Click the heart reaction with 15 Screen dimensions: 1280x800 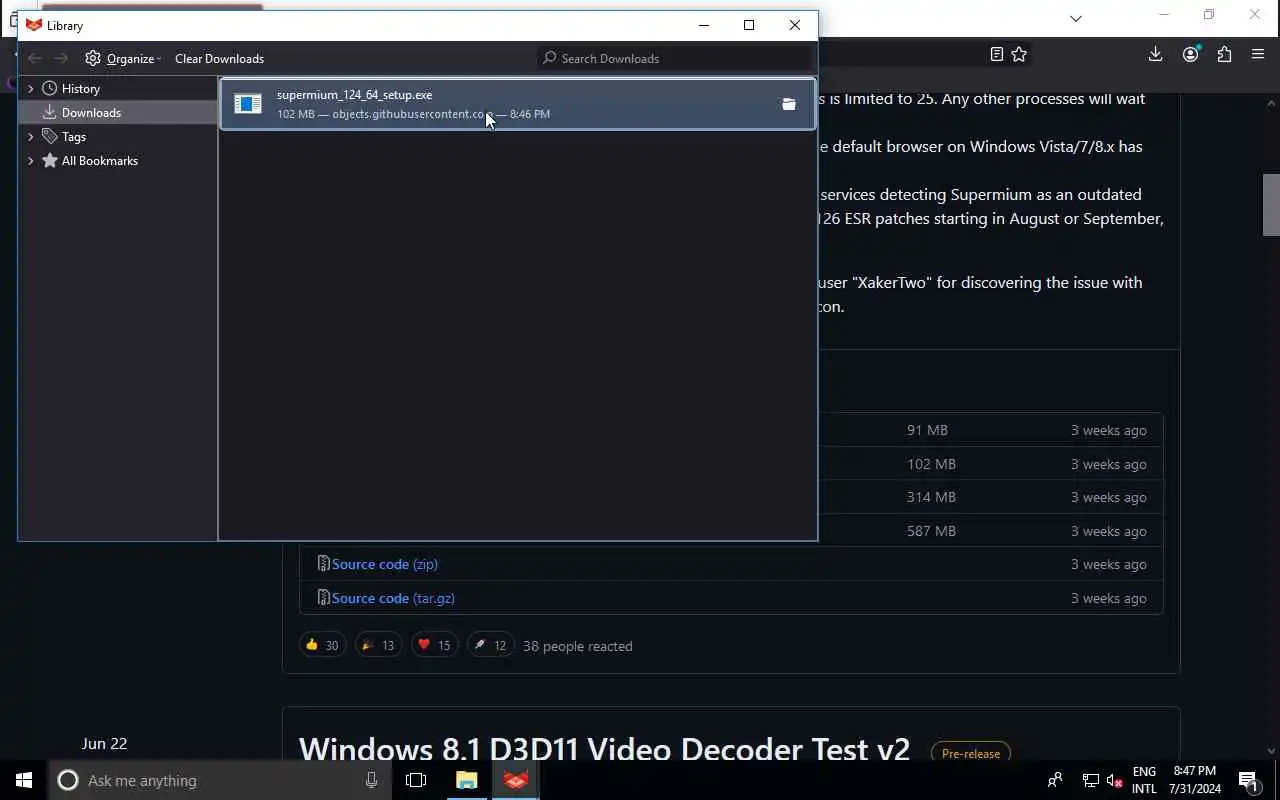[x=434, y=645]
